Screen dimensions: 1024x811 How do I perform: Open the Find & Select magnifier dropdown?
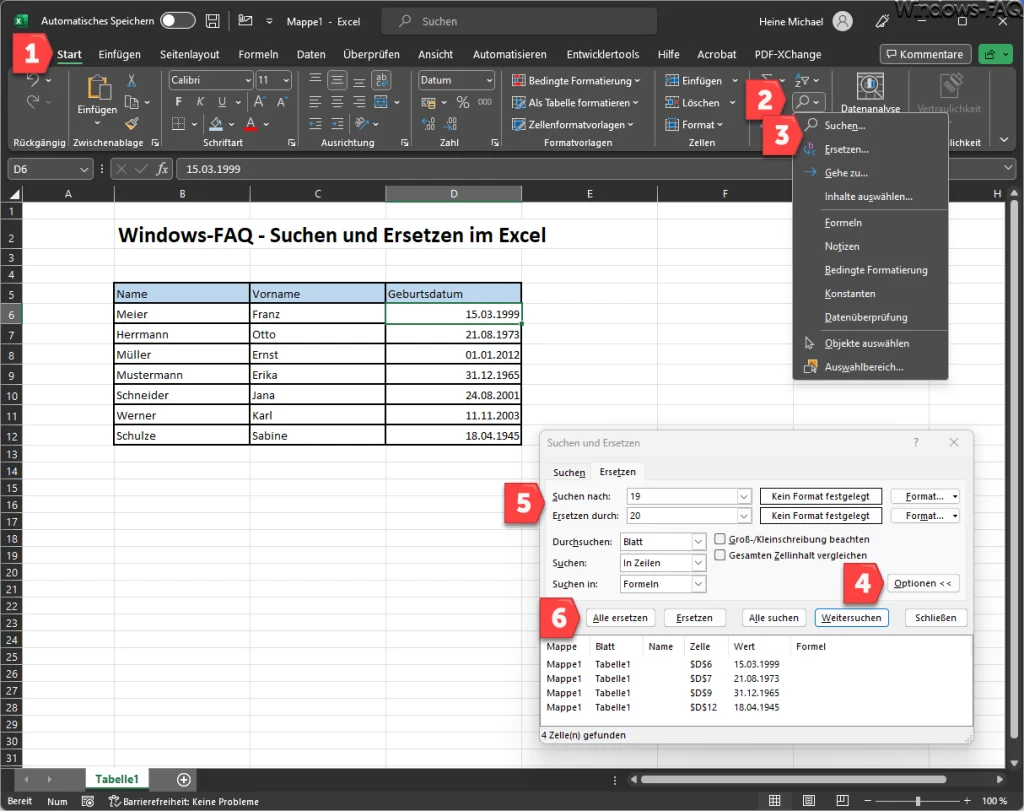pyautogui.click(x=808, y=102)
